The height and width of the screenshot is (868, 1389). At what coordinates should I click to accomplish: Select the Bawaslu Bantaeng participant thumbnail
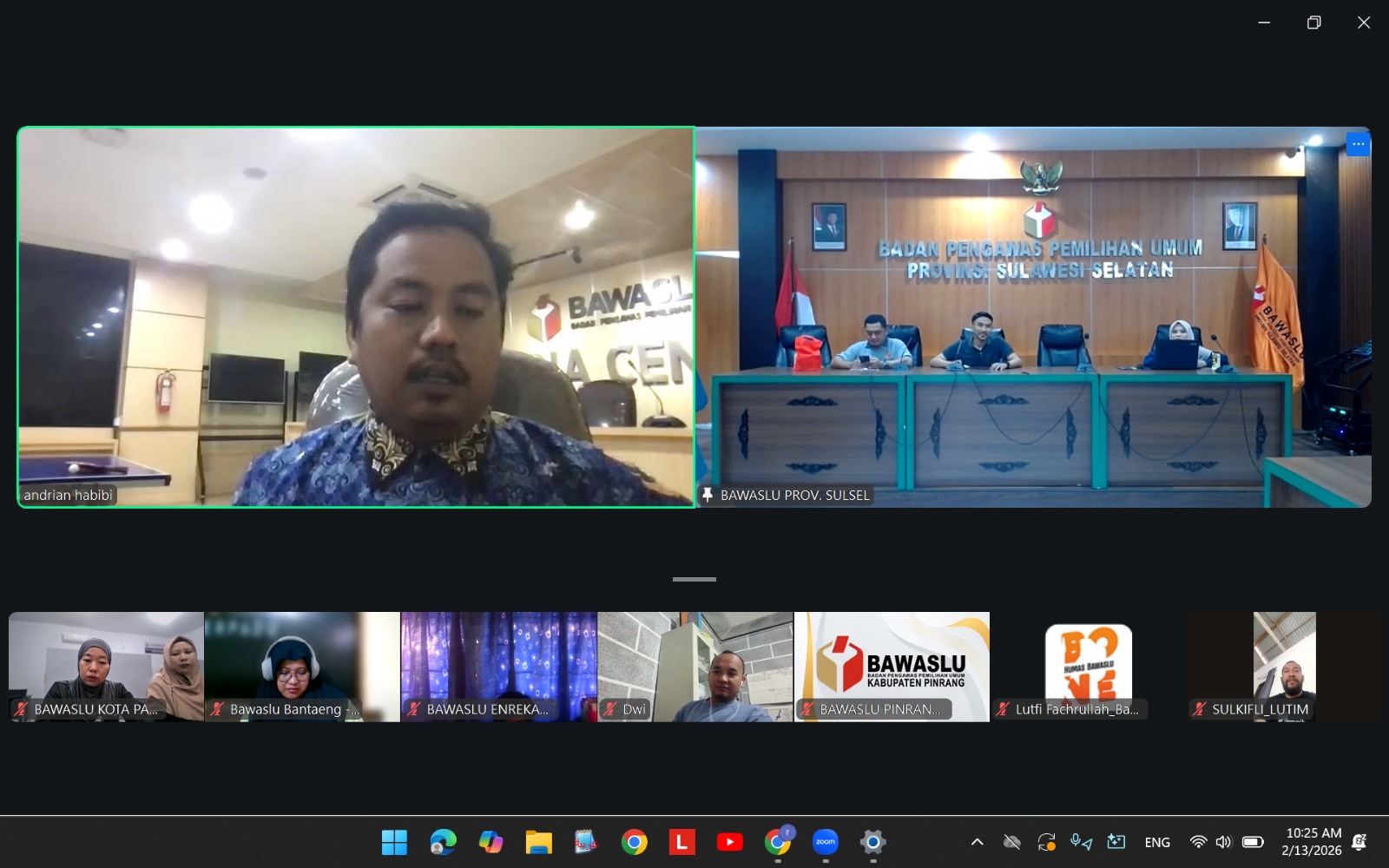point(302,667)
